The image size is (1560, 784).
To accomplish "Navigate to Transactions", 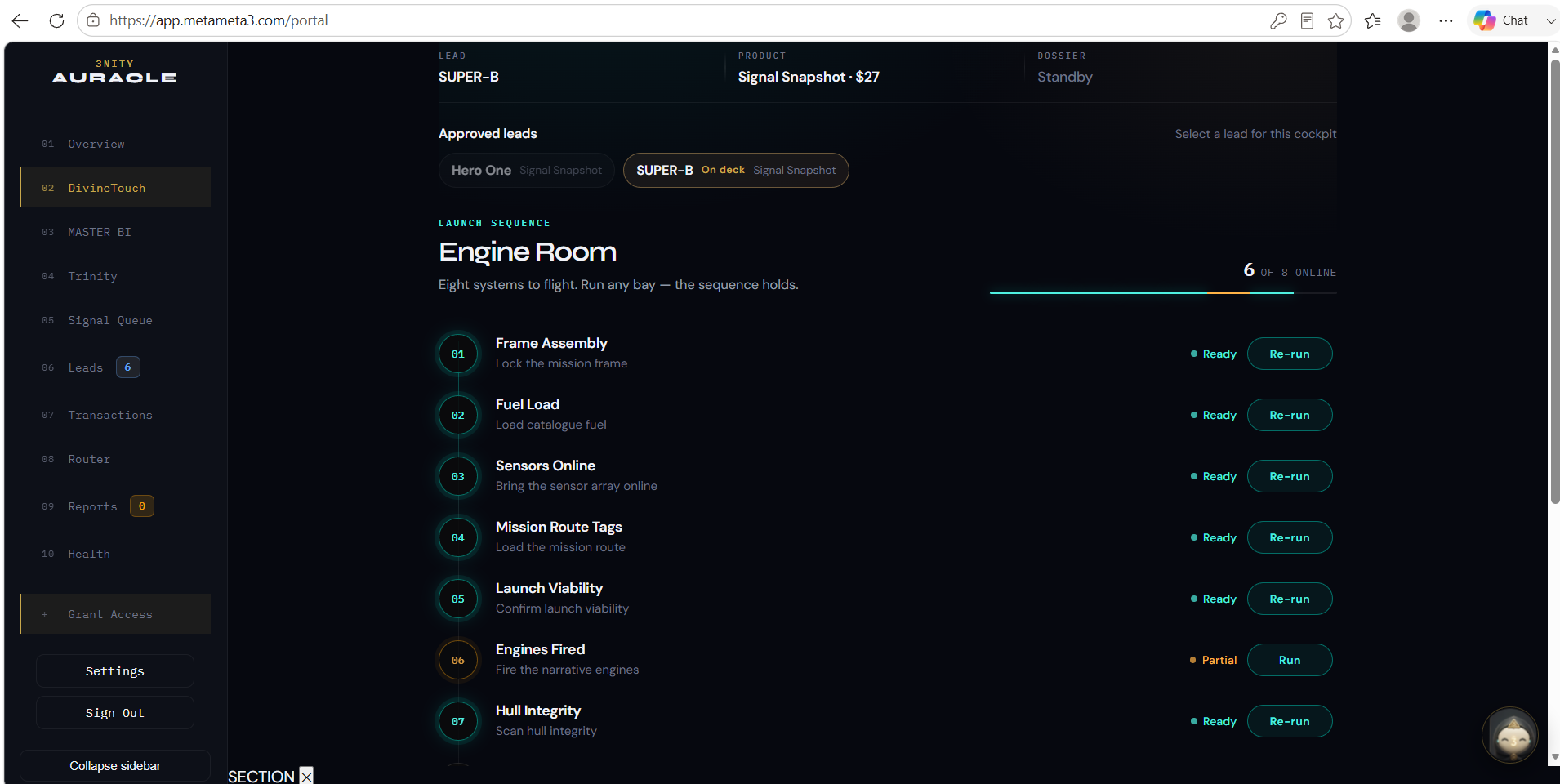I will pos(115,415).
